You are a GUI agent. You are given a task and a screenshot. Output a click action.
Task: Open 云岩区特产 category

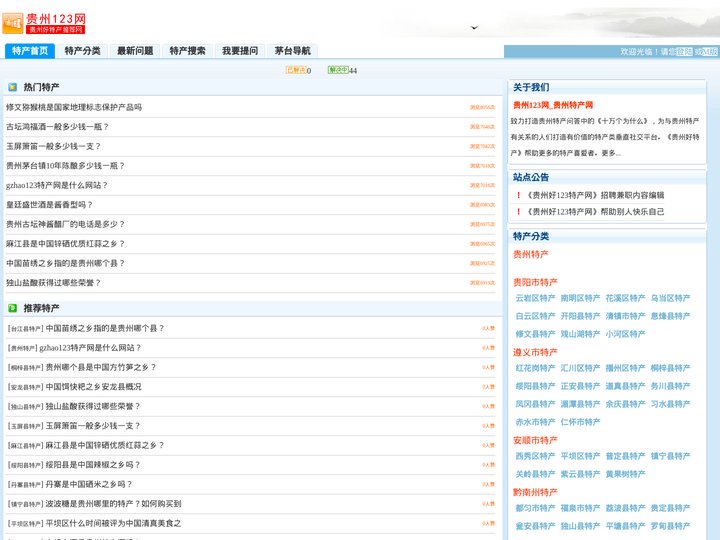[535, 298]
